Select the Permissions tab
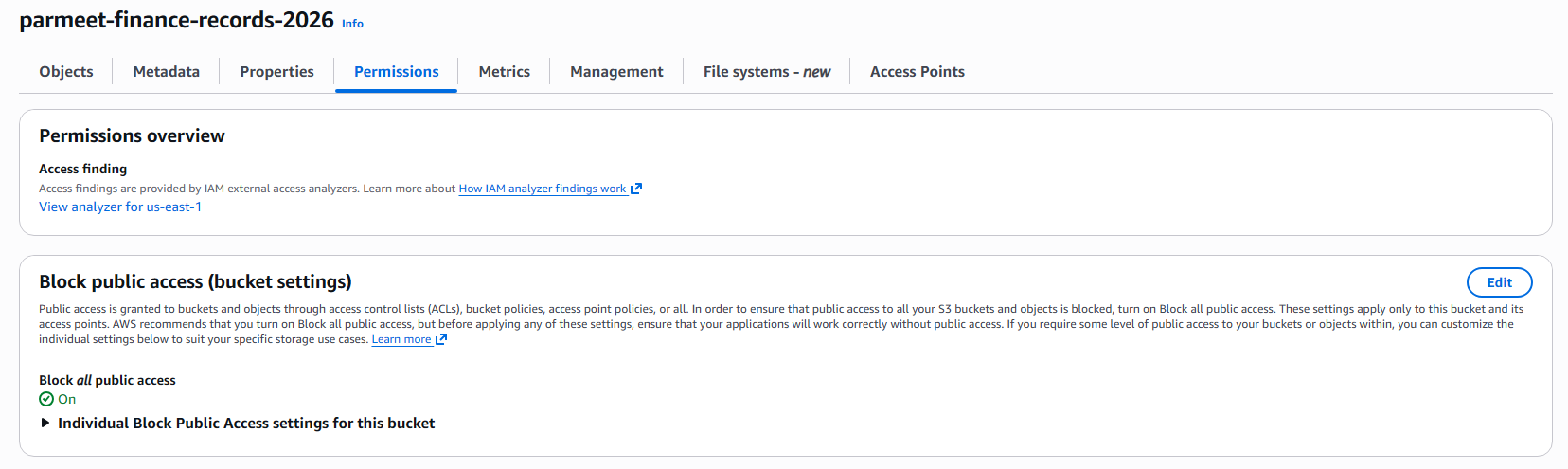 click(396, 72)
